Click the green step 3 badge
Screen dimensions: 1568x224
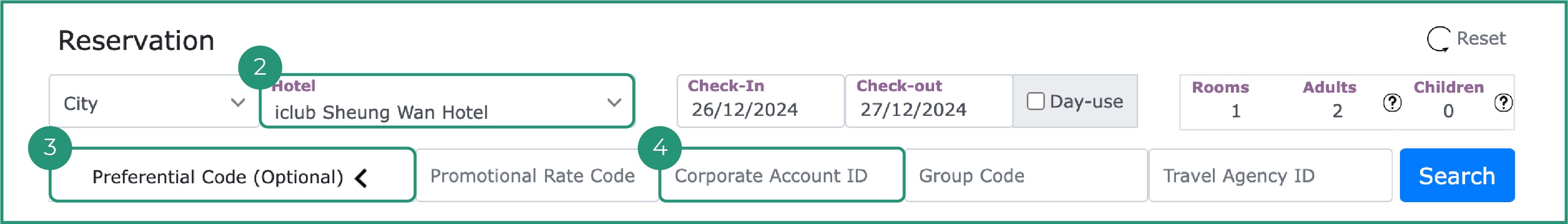[50, 147]
